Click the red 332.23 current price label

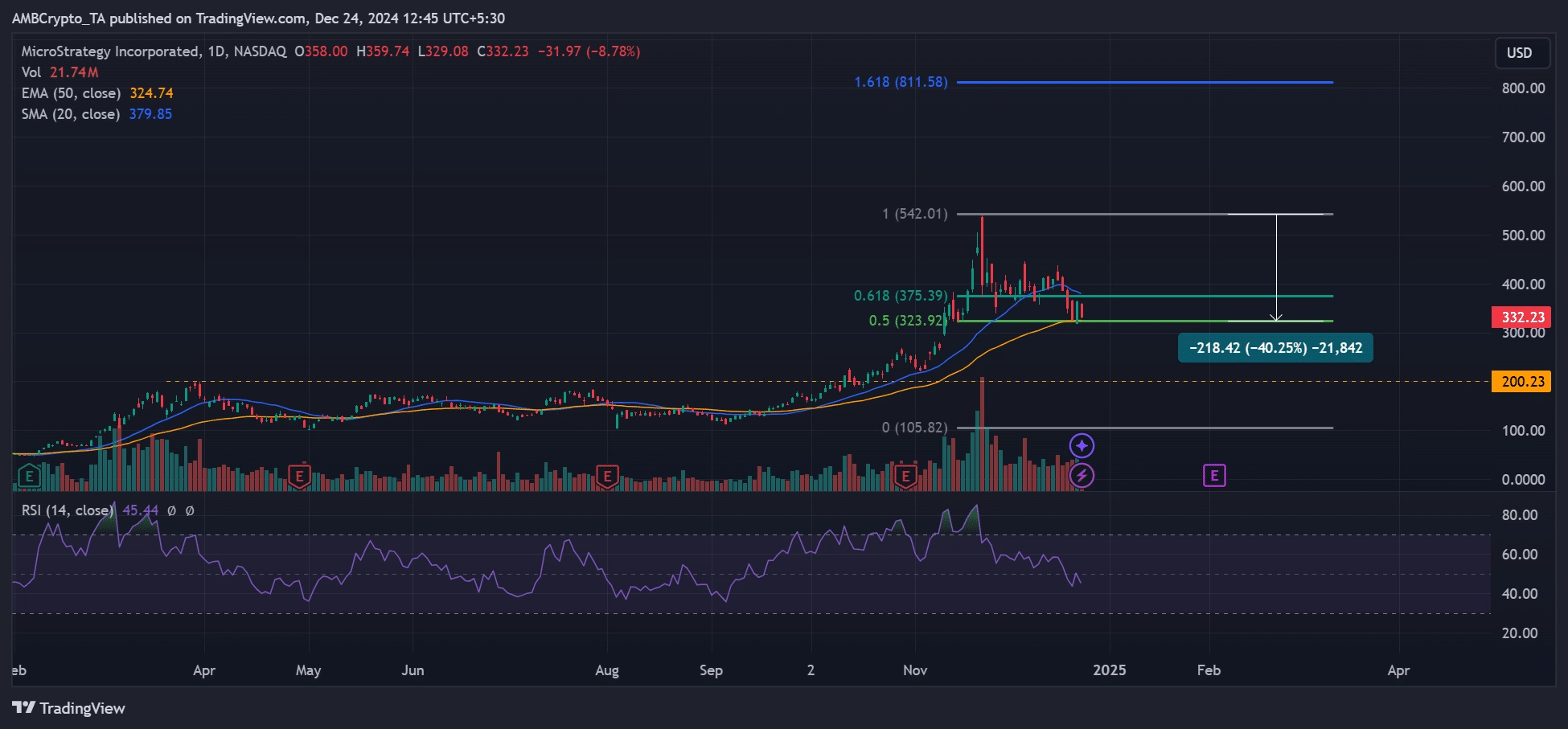click(1523, 317)
